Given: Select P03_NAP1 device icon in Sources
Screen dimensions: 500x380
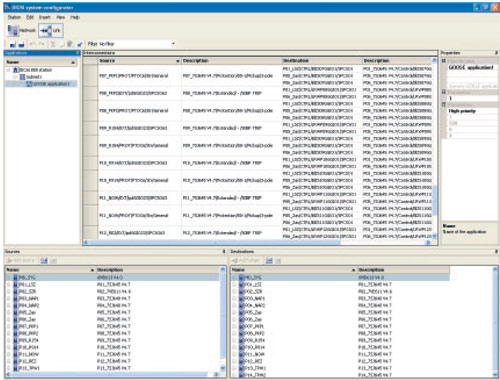Looking at the screenshot, I should click(x=15, y=298).
